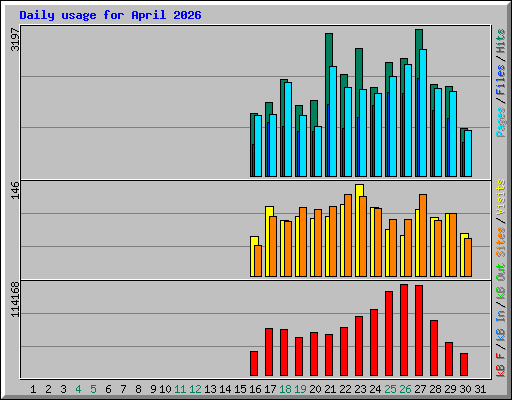The height and width of the screenshot is (400, 512).
Task: Click the green "Hits" legend word
Action: click(x=501, y=41)
